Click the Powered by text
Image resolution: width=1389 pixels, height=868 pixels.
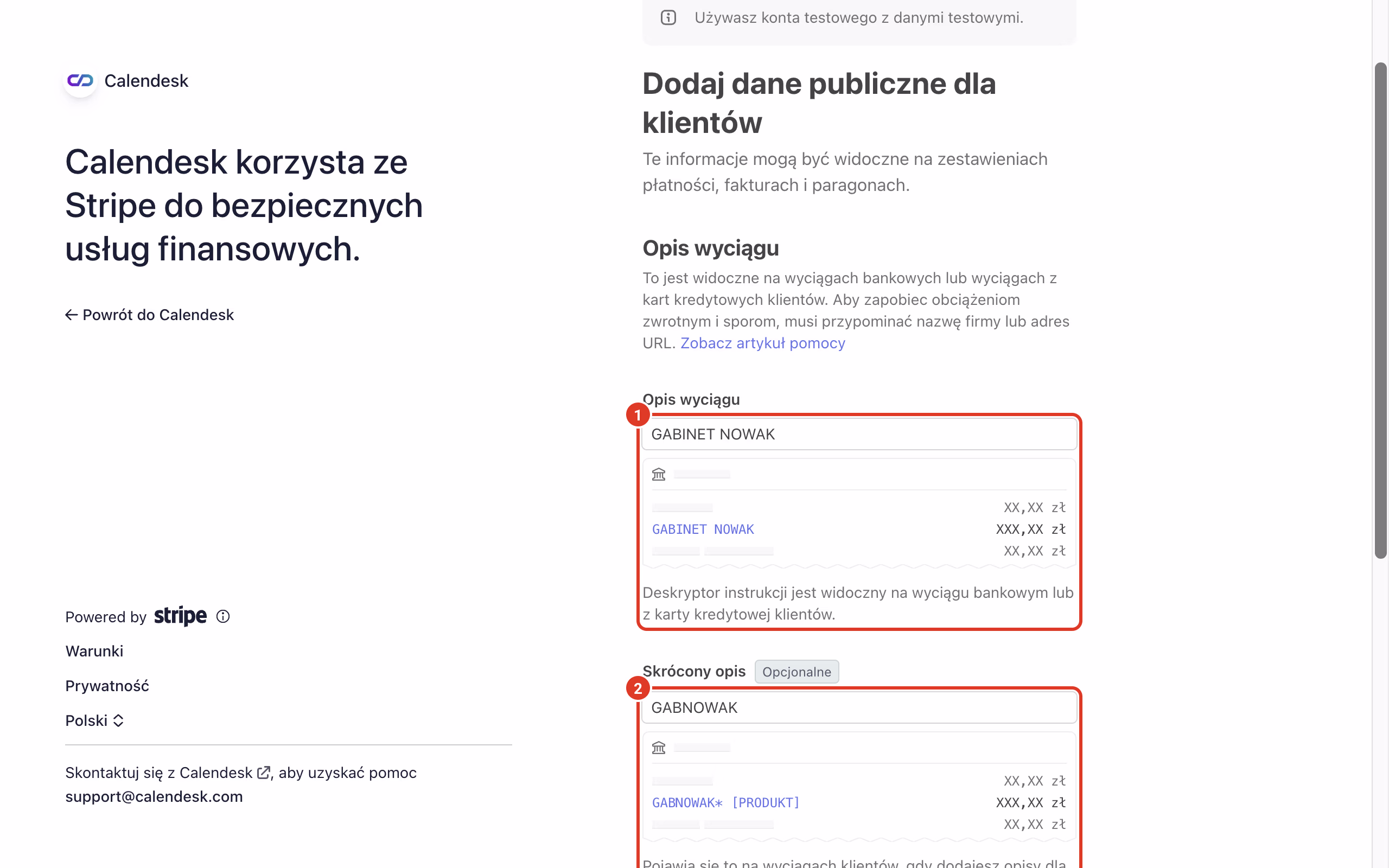[106, 617]
